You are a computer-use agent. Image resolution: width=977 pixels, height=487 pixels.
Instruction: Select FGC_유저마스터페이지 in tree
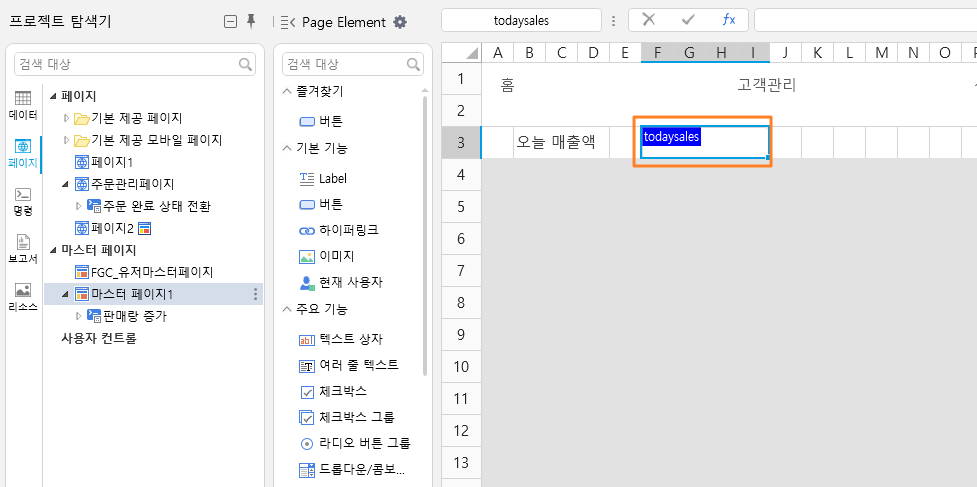click(144, 272)
